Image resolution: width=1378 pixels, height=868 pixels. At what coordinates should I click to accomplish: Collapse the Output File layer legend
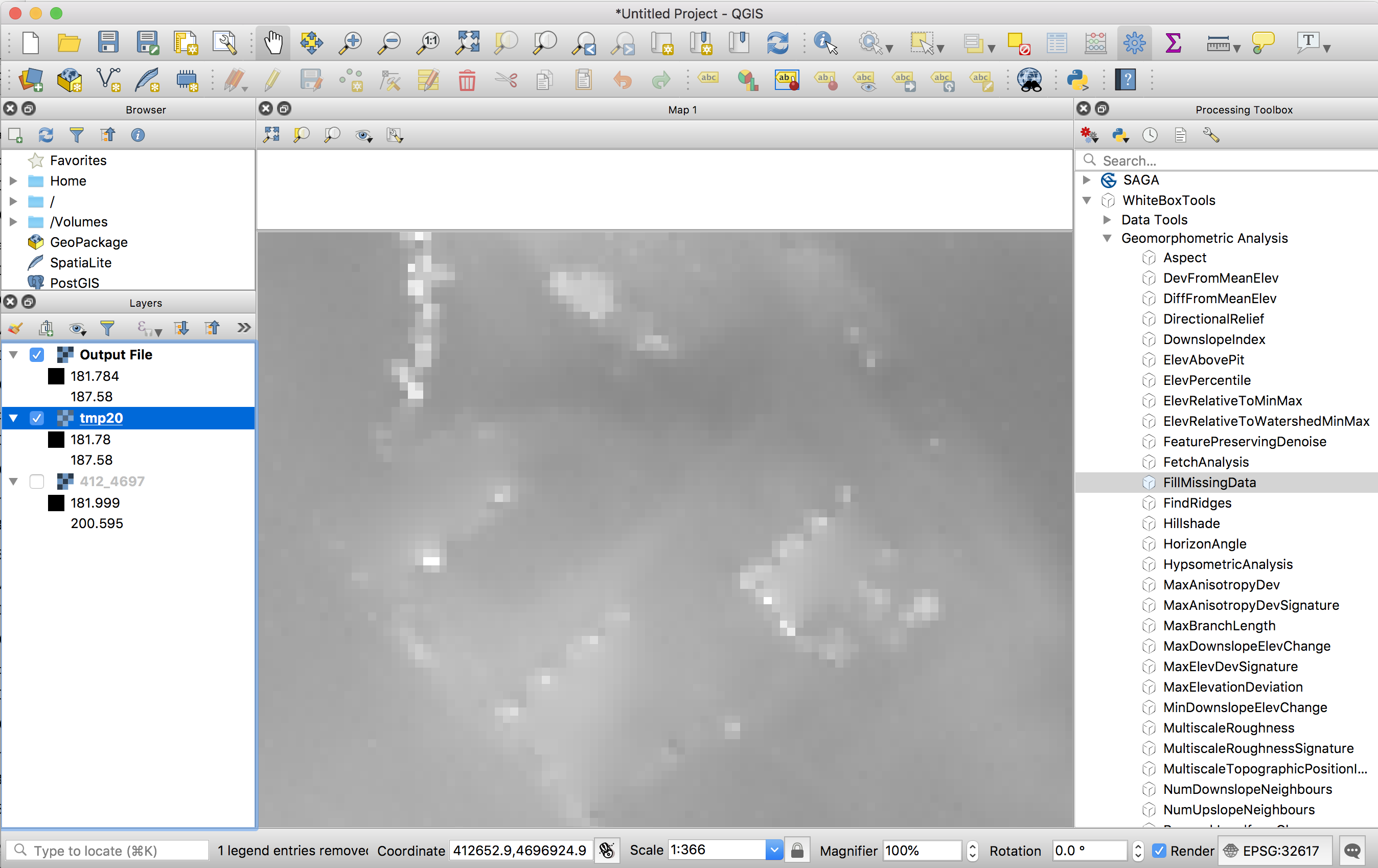pos(13,355)
